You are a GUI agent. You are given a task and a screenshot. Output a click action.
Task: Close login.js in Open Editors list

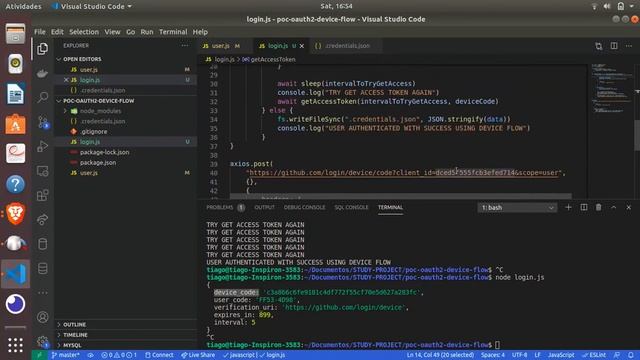coord(66,80)
